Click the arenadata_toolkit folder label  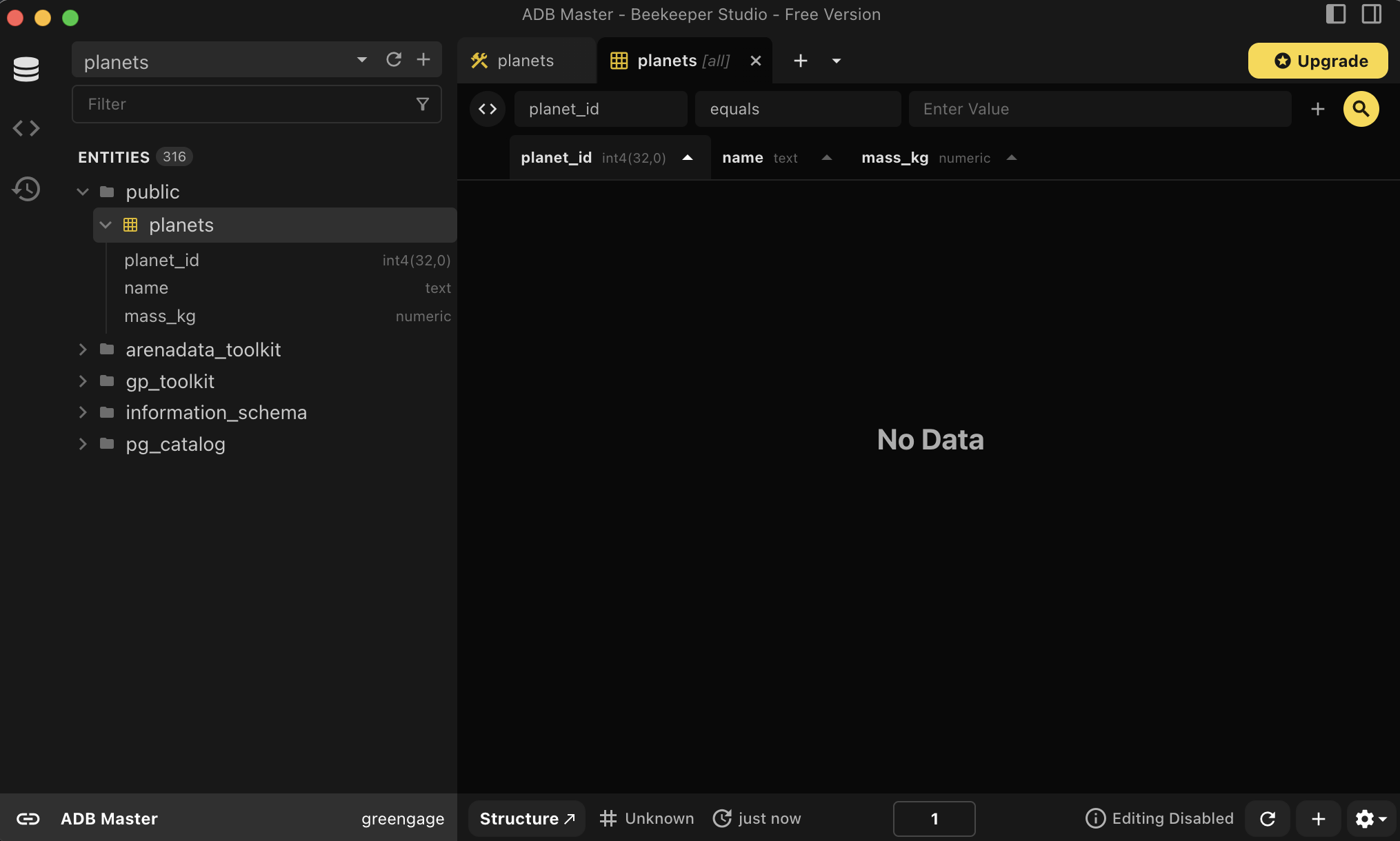click(x=203, y=349)
